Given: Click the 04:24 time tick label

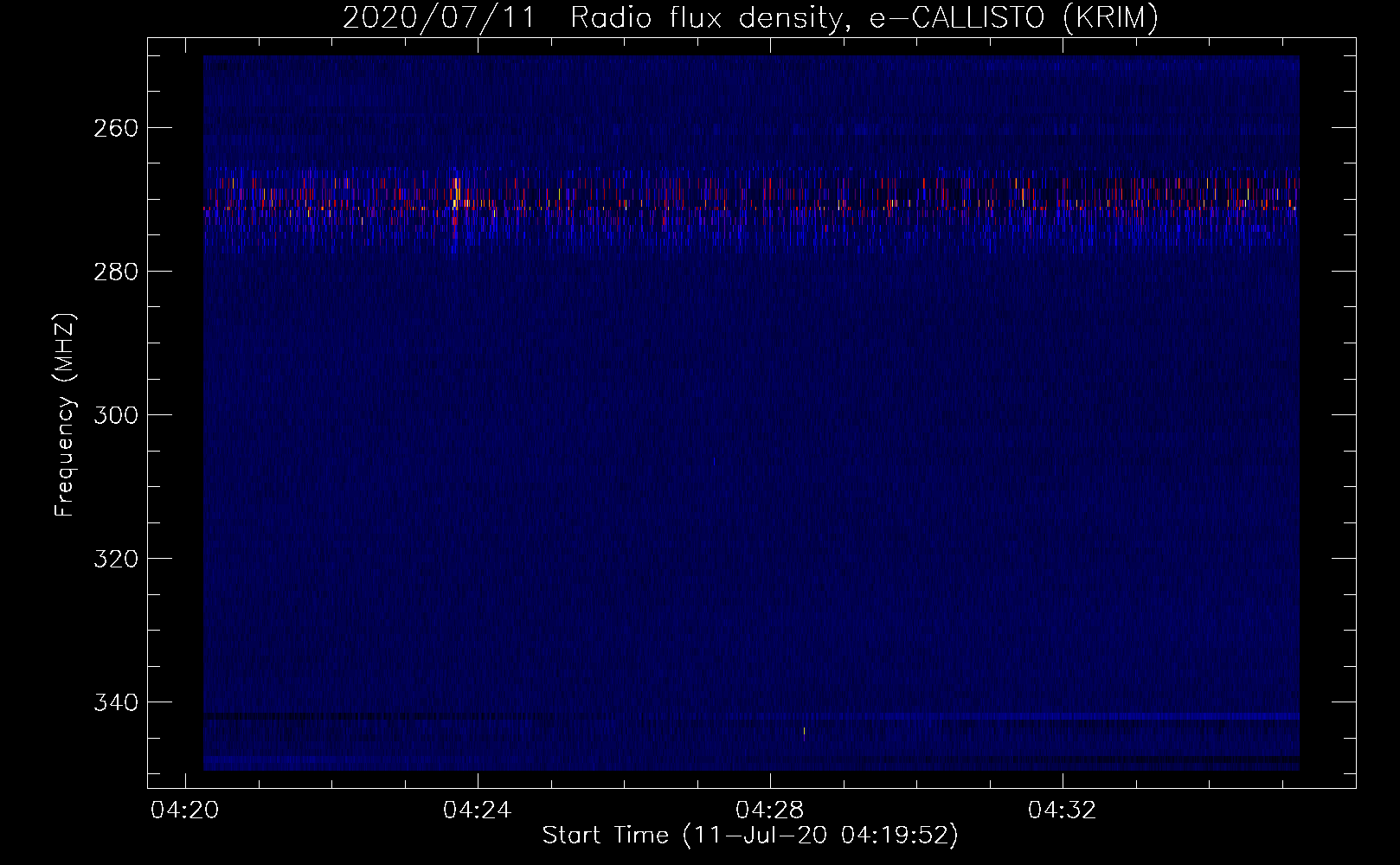Looking at the screenshot, I should pos(478,811).
